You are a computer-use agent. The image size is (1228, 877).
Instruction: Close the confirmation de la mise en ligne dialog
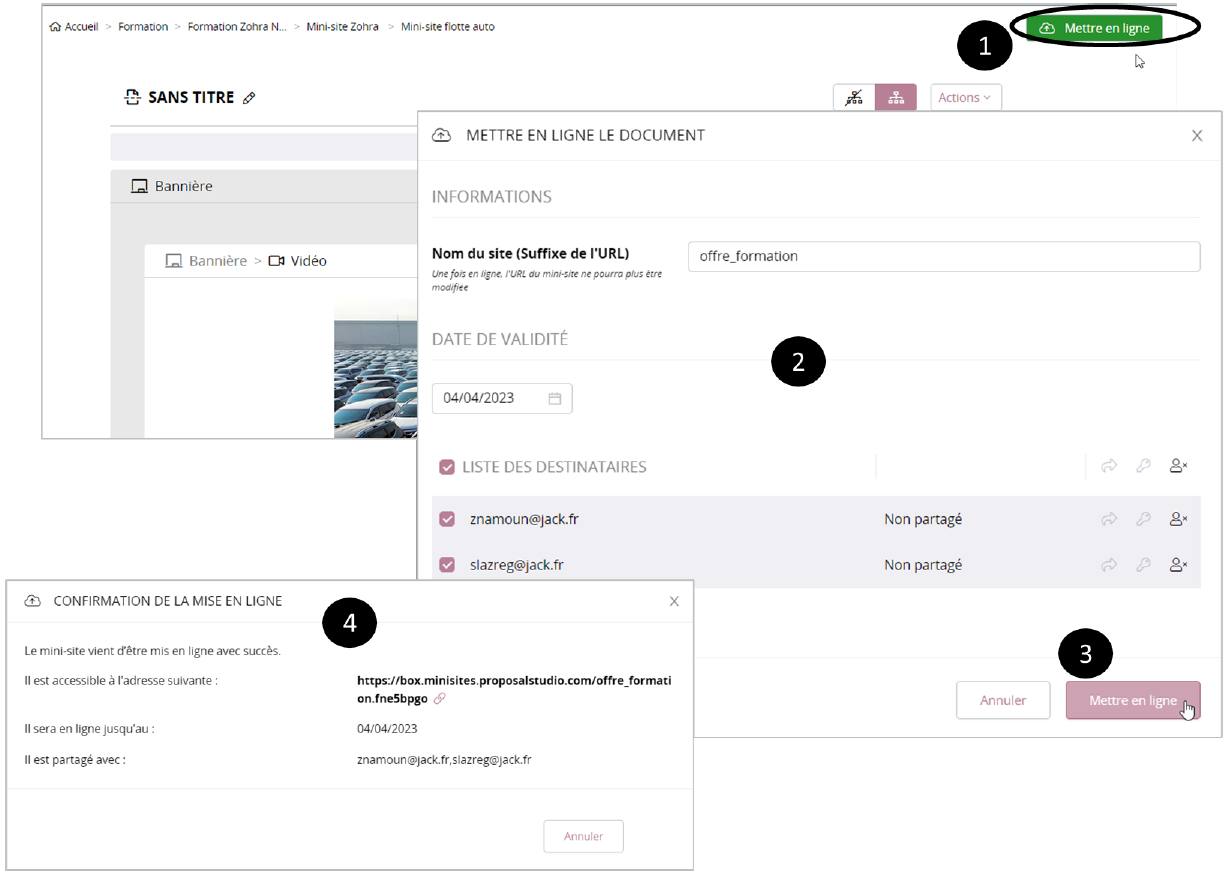tap(674, 601)
